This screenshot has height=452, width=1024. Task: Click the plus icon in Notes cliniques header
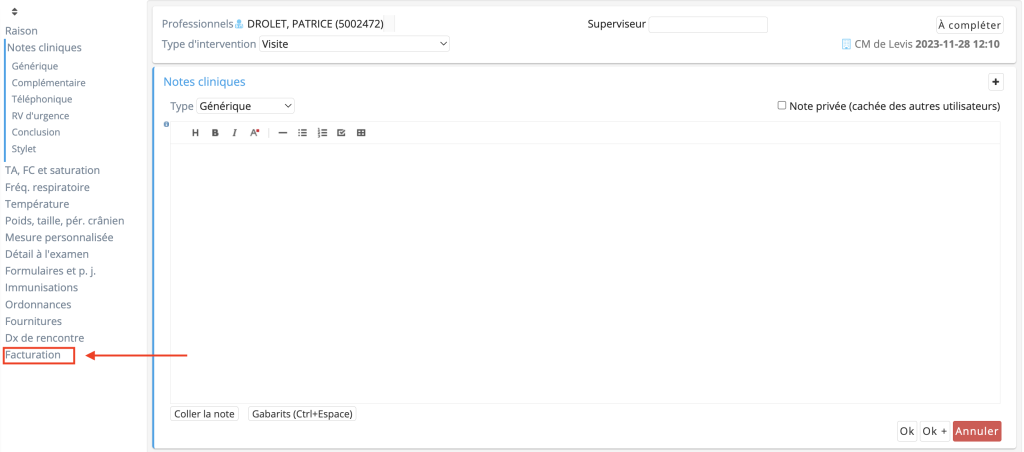coord(996,82)
